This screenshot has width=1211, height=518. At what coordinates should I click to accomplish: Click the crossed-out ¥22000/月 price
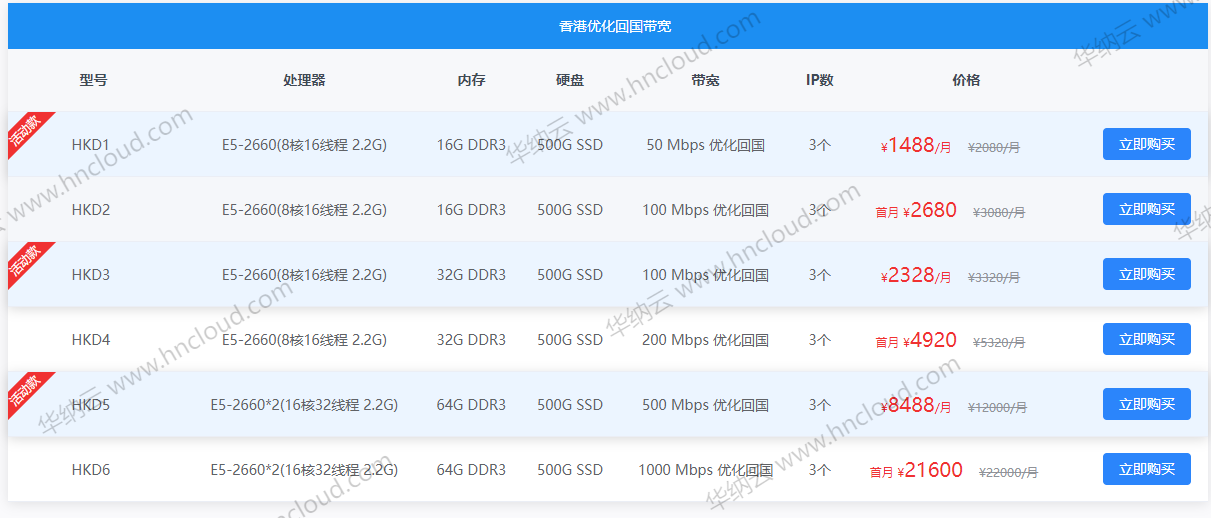tap(1008, 472)
